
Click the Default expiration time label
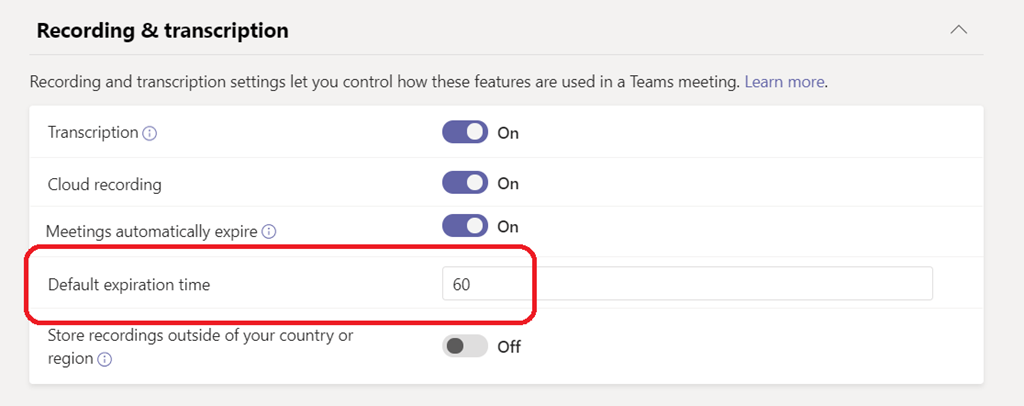pos(129,285)
